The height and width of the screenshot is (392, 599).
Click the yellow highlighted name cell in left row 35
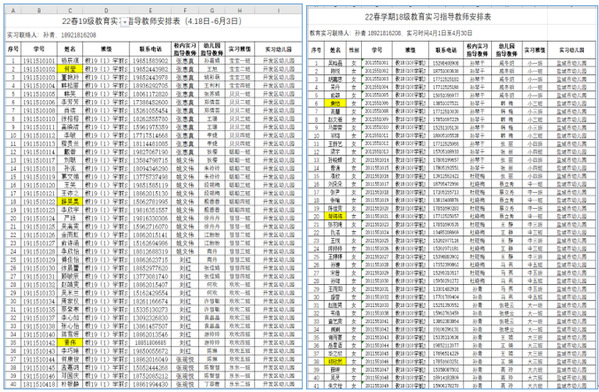[x=70, y=343]
